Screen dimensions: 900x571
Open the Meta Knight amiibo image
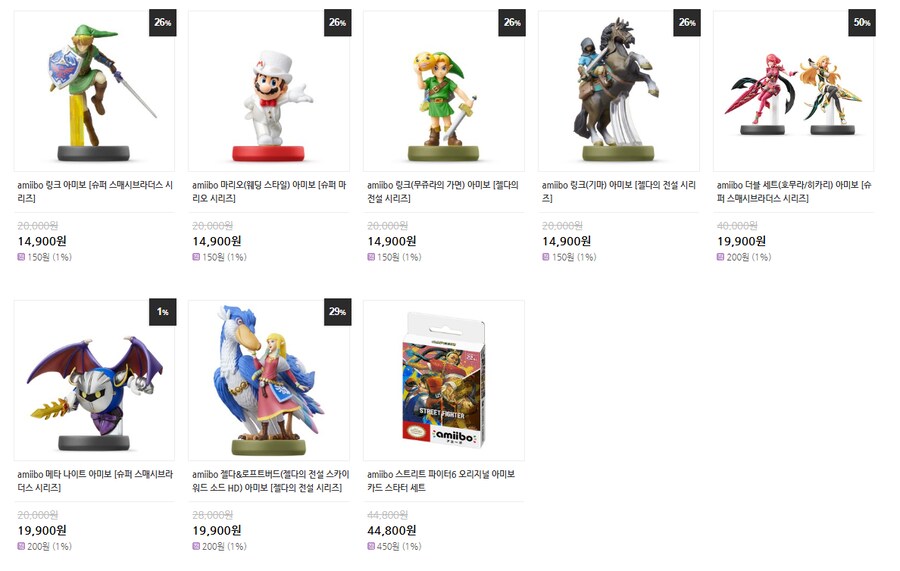click(94, 380)
